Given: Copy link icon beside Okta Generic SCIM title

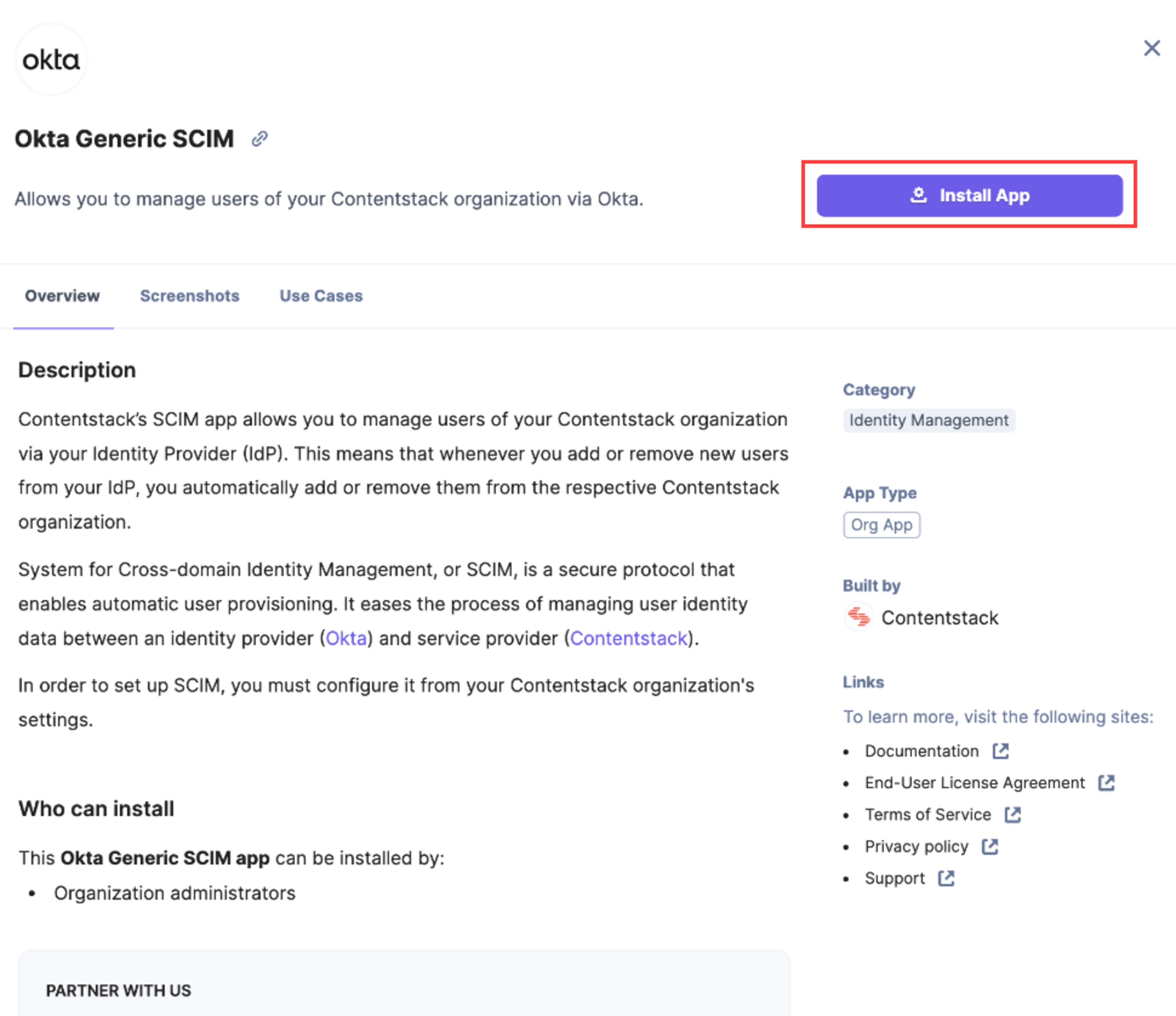Looking at the screenshot, I should (260, 138).
